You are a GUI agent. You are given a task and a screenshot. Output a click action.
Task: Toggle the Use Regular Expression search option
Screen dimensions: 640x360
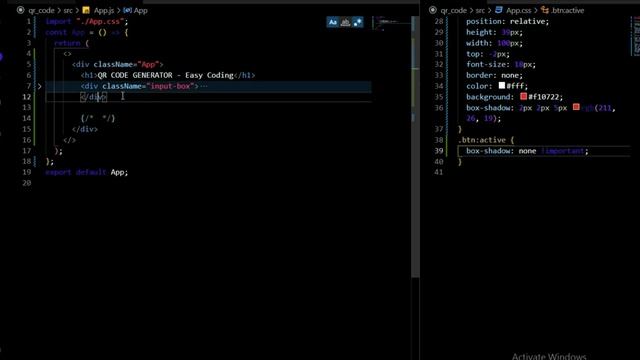click(x=358, y=22)
